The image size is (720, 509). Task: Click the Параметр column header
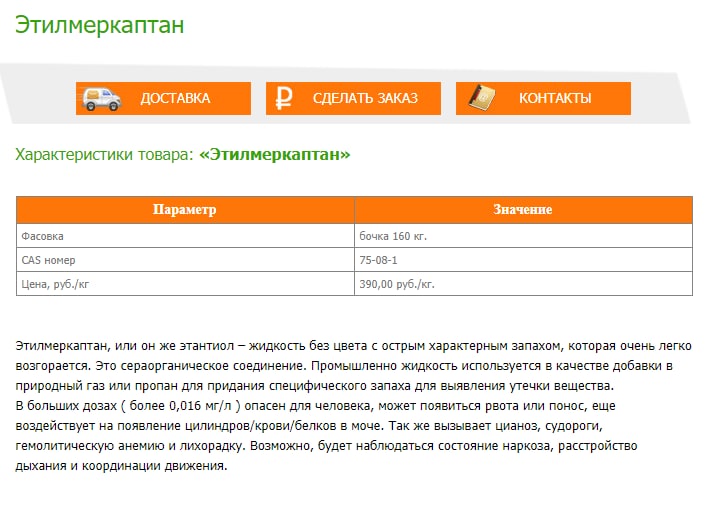tap(185, 210)
